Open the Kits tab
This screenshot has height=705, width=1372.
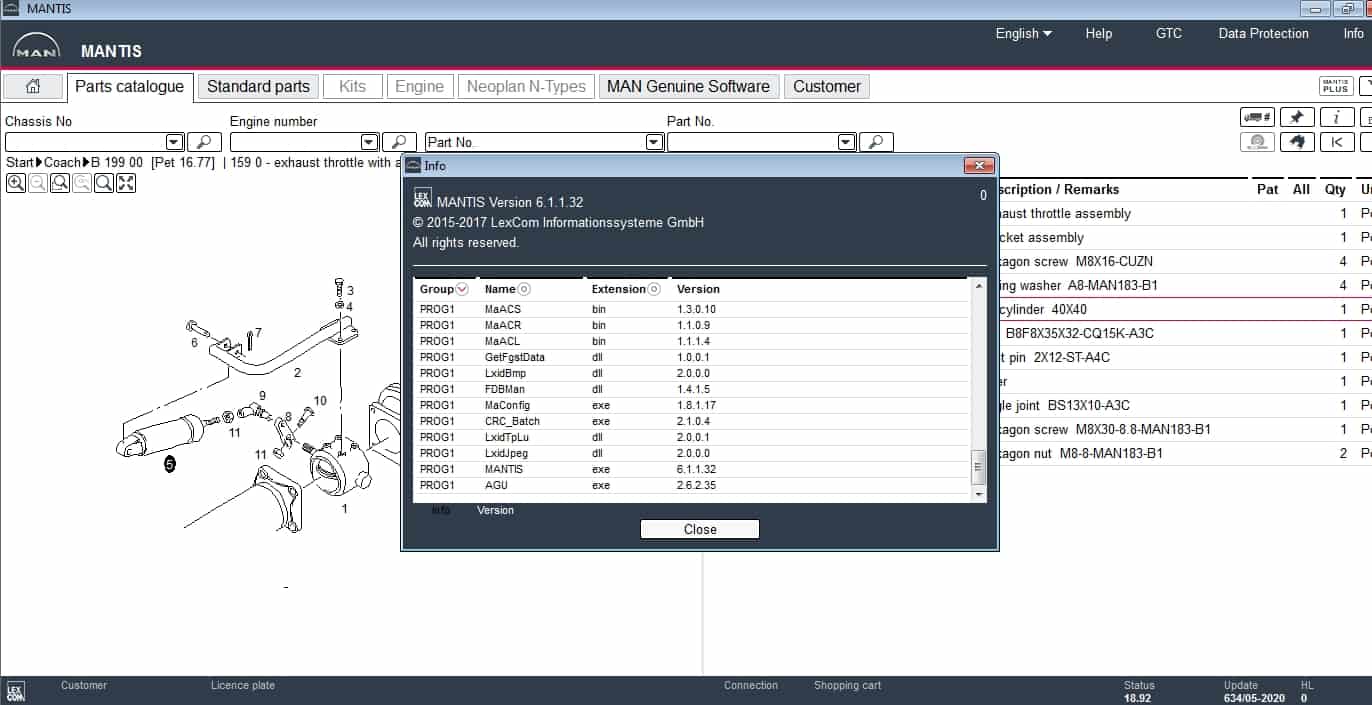point(353,86)
